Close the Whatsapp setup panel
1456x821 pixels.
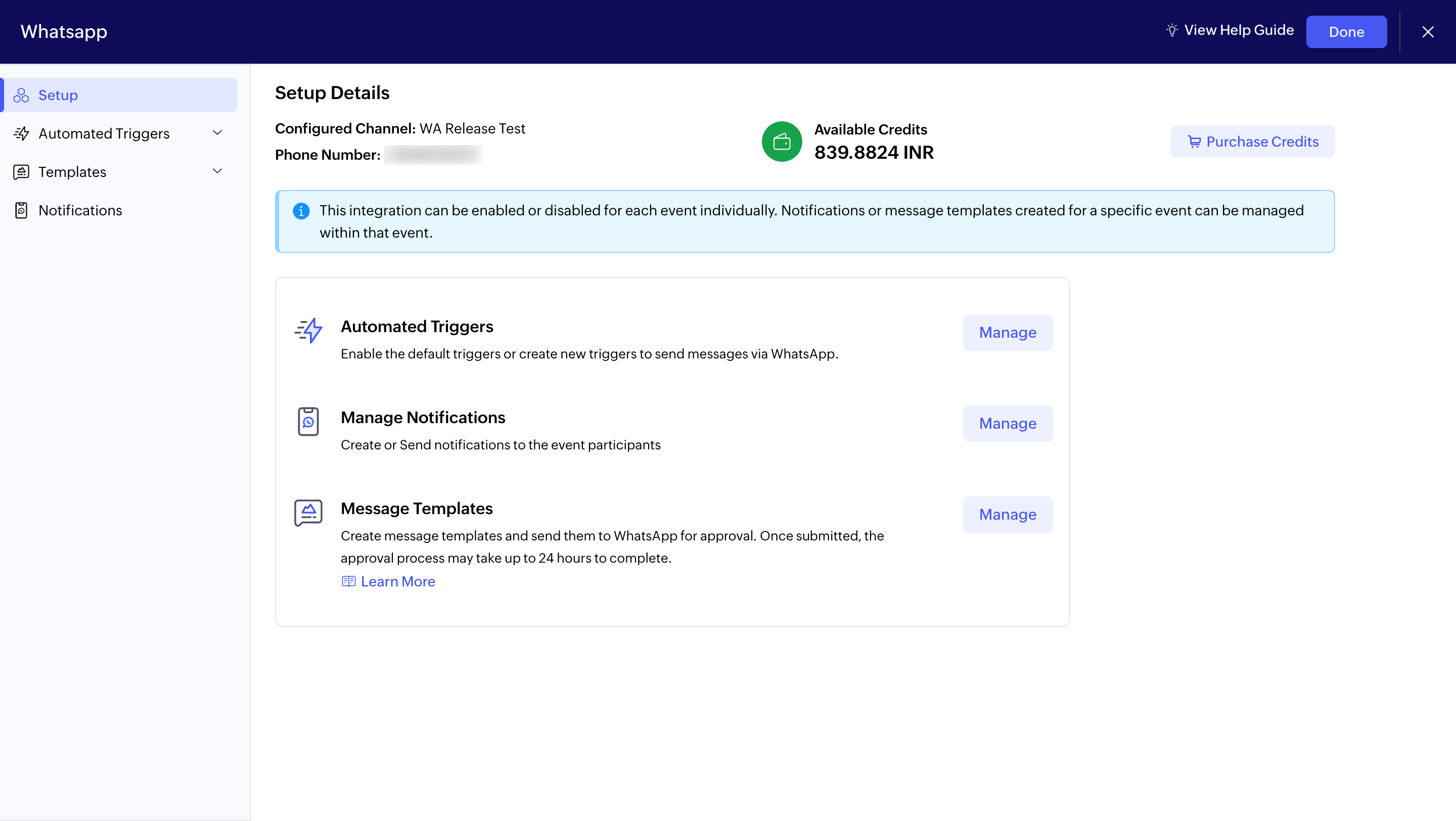pyautogui.click(x=1428, y=32)
